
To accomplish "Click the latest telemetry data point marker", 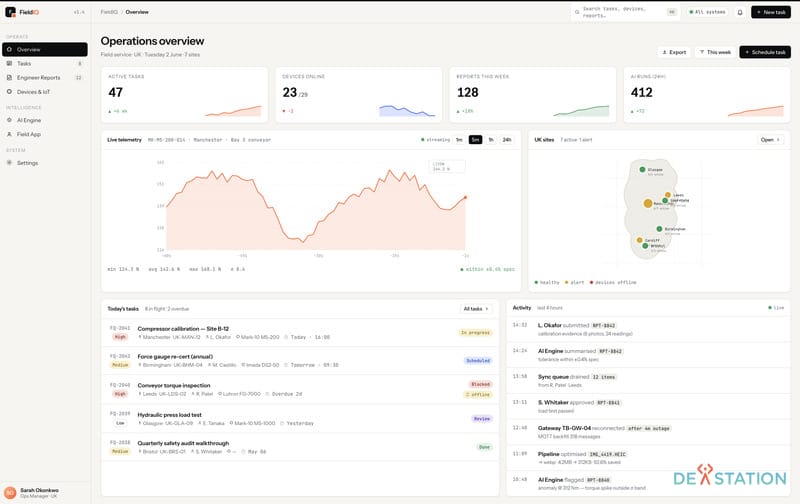I will 465,197.
